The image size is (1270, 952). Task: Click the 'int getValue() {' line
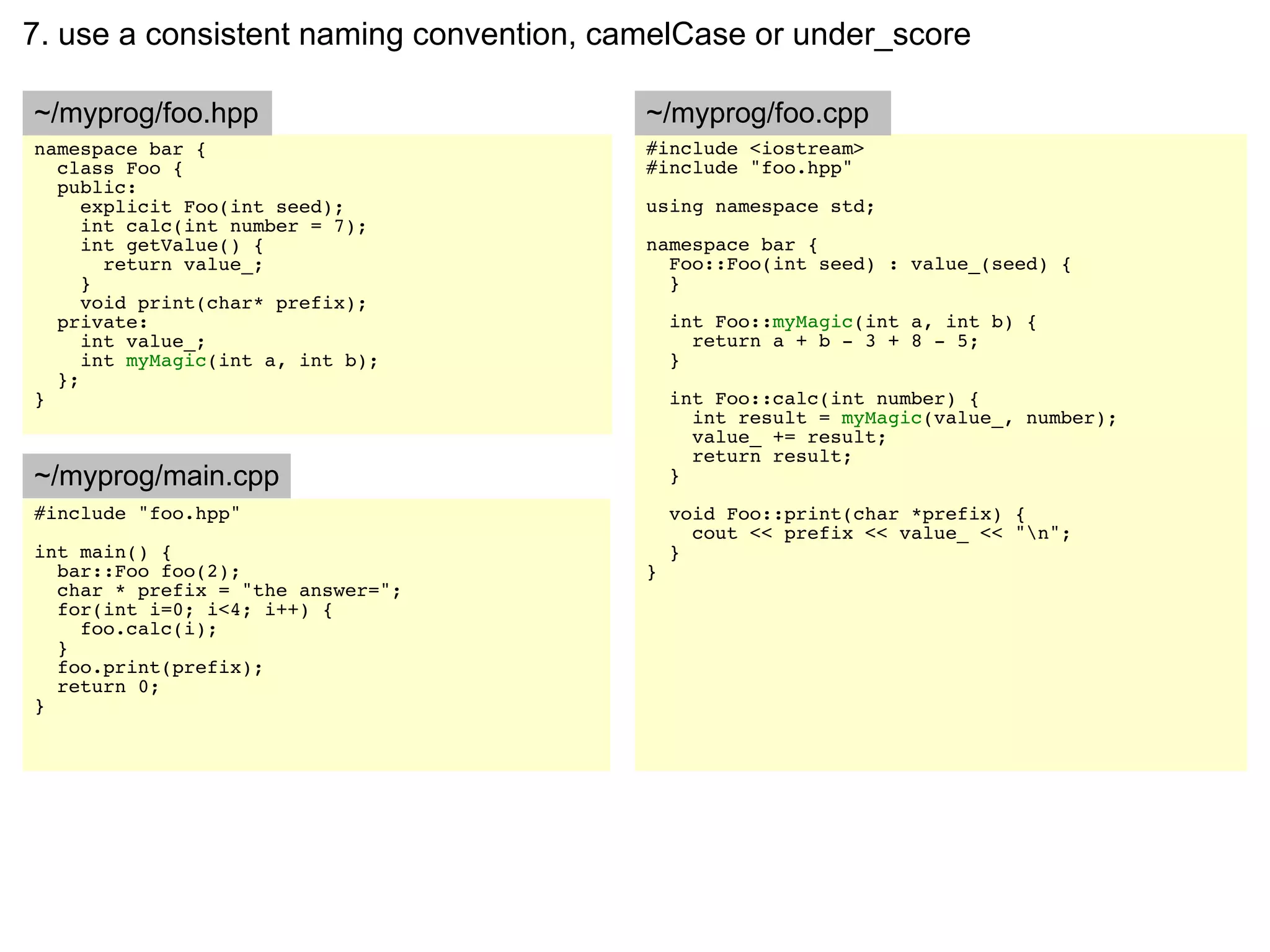pos(172,246)
